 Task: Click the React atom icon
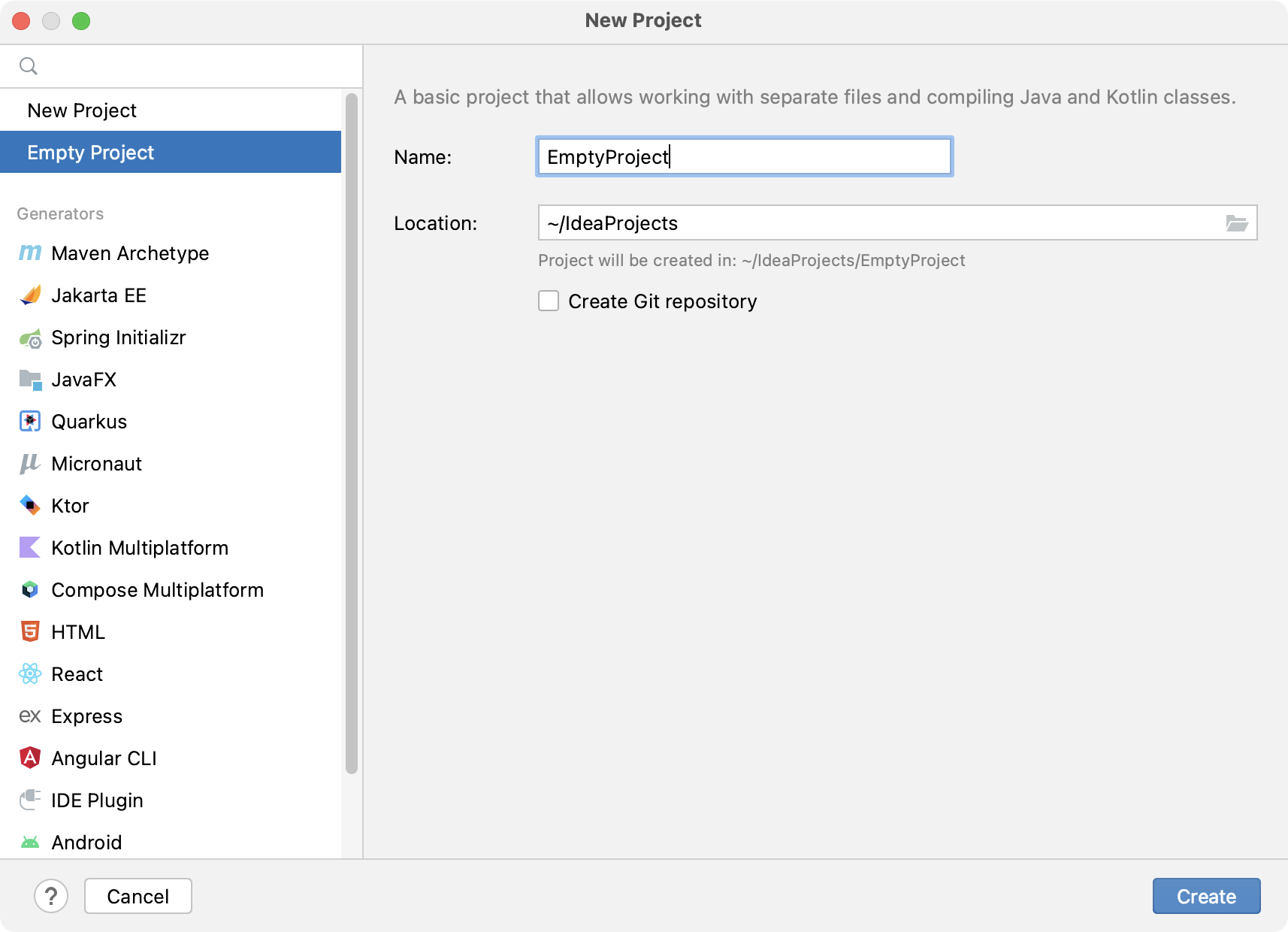[30, 673]
